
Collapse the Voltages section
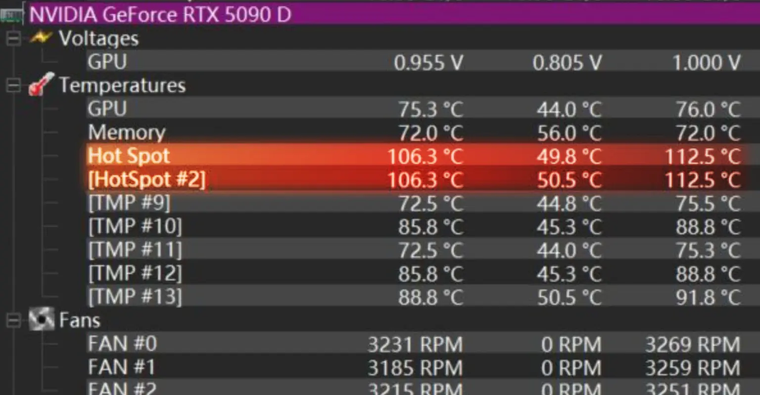click(x=13, y=38)
